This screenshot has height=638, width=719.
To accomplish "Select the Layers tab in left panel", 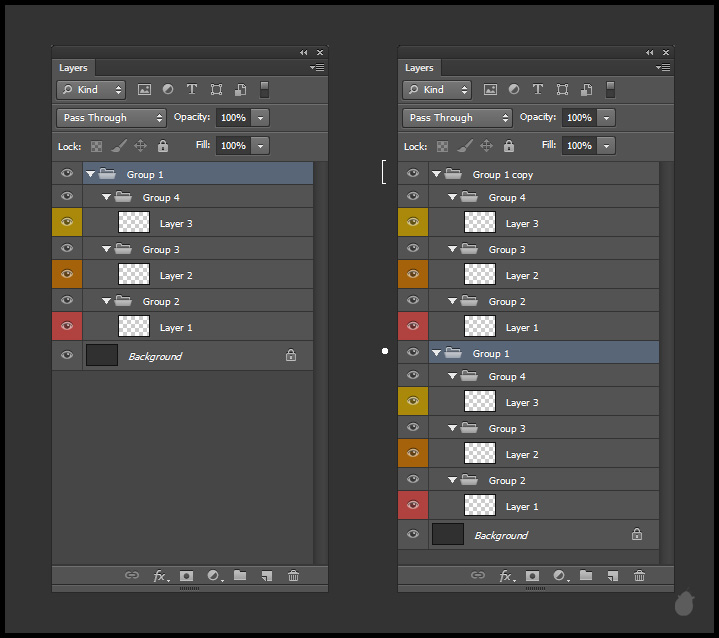I will coord(73,68).
